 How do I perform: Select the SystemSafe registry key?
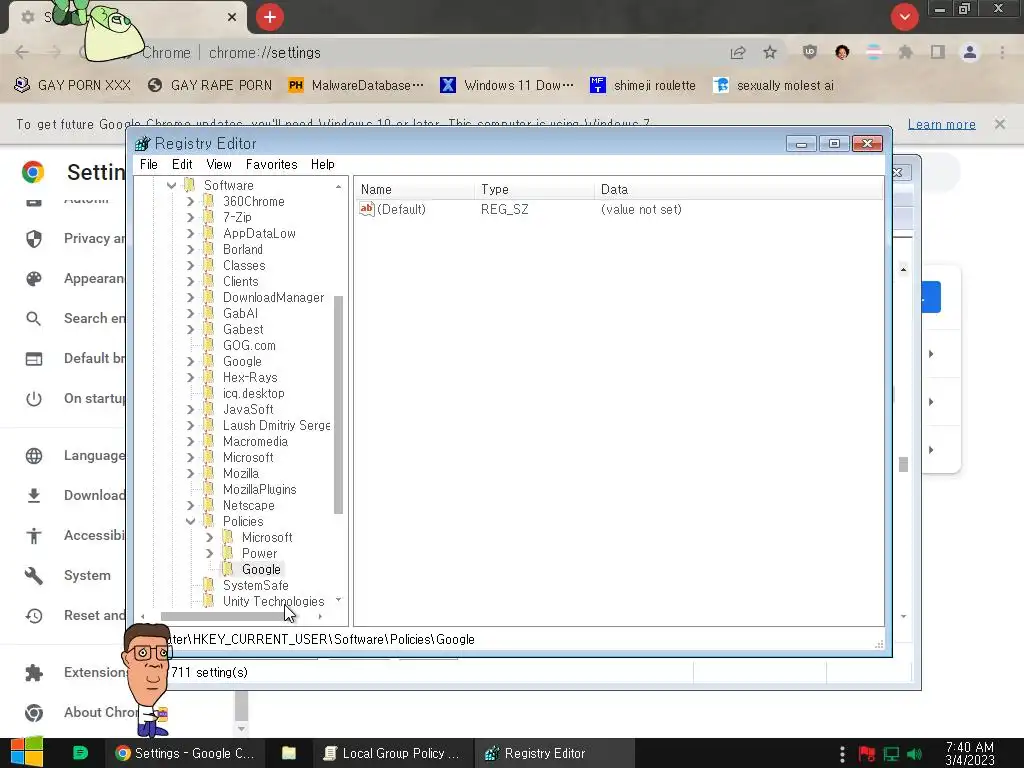(x=255, y=585)
